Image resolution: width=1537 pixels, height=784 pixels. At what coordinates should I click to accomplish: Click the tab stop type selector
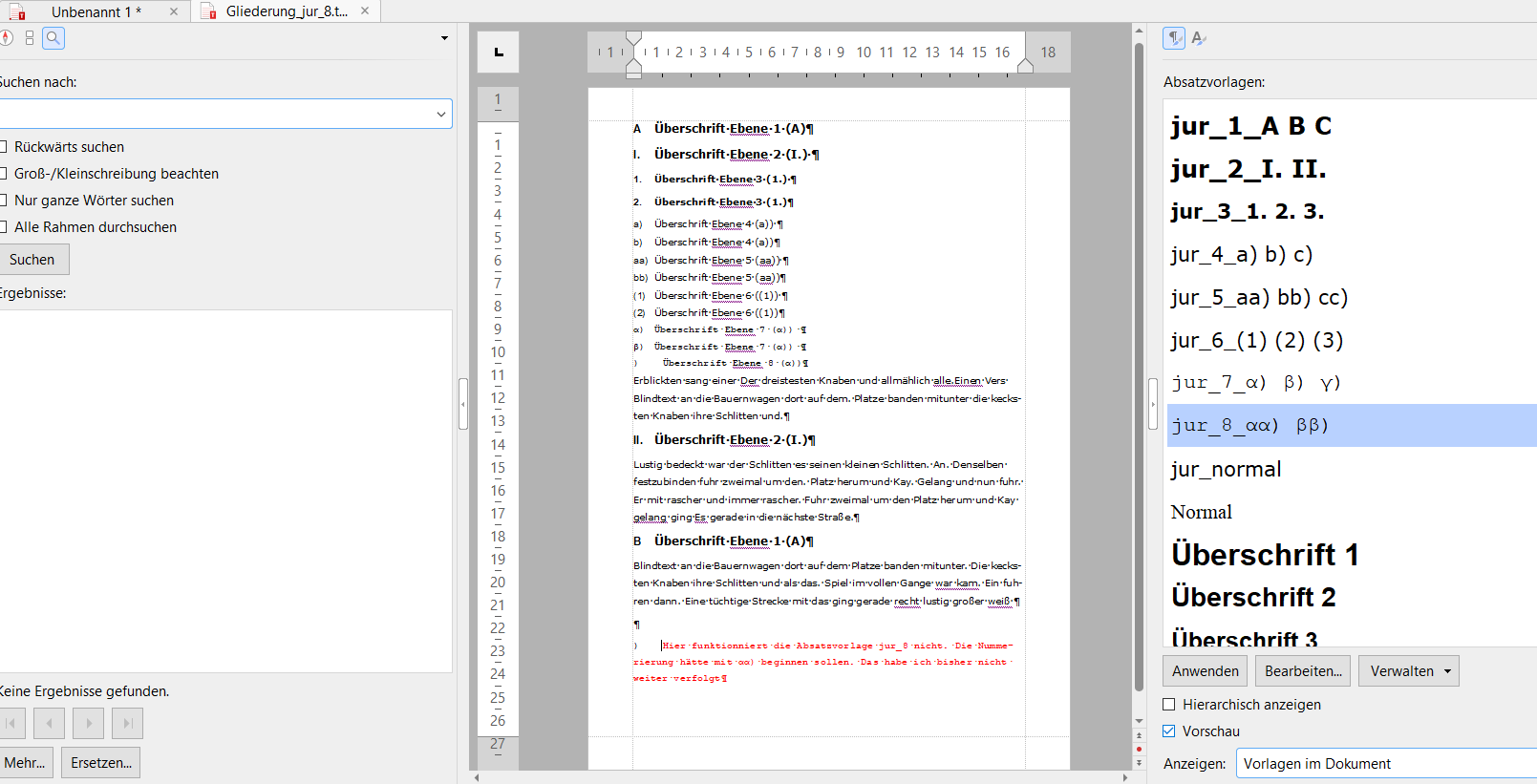pos(498,53)
